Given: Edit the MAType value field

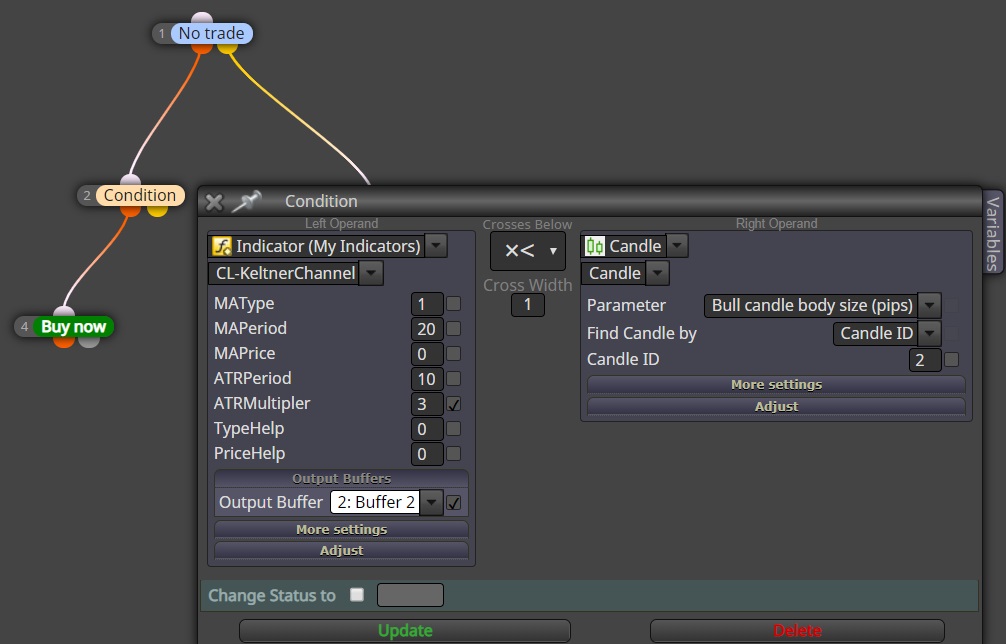Looking at the screenshot, I should [427, 303].
